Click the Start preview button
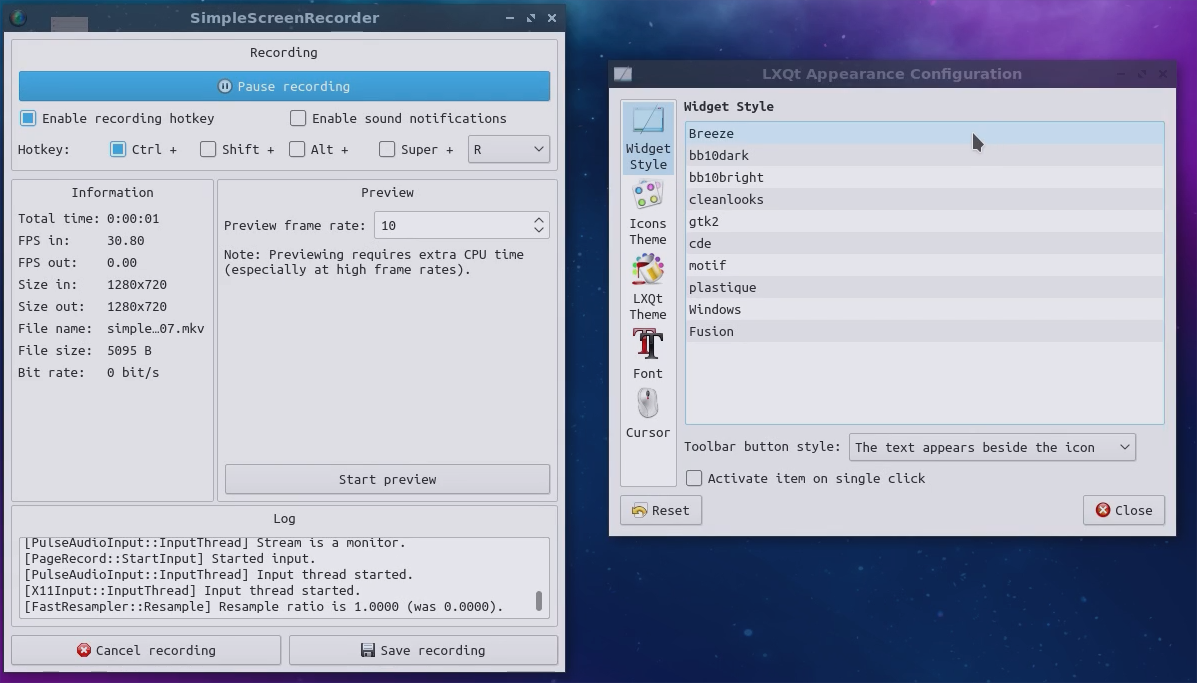 pyautogui.click(x=387, y=479)
